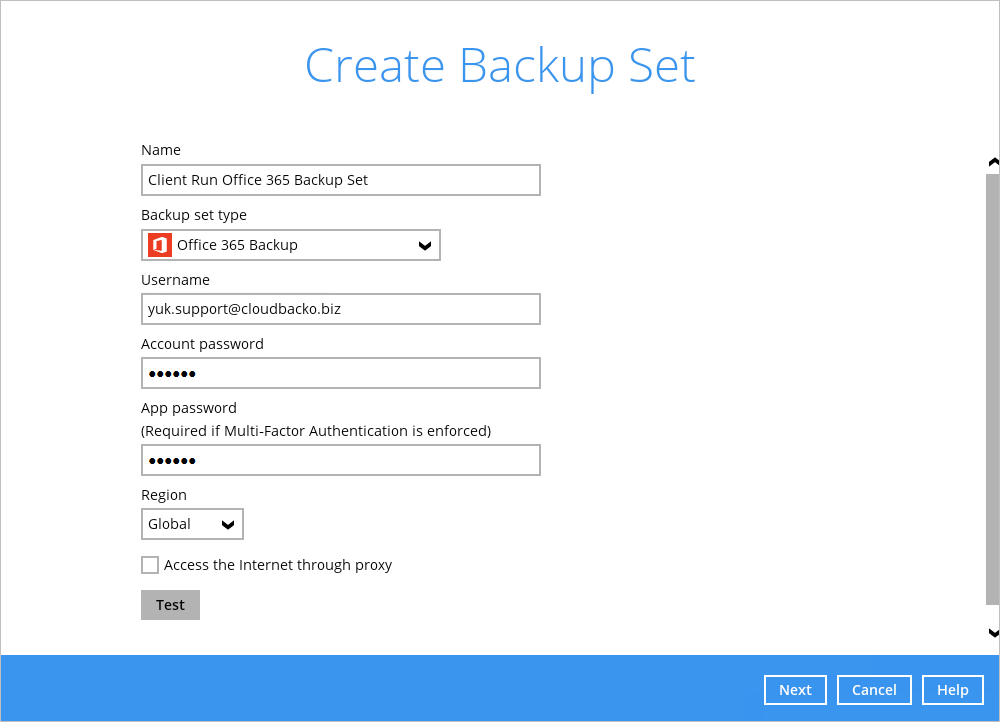The height and width of the screenshot is (722, 1000).
Task: Click the scrollbar up arrow
Action: click(993, 163)
